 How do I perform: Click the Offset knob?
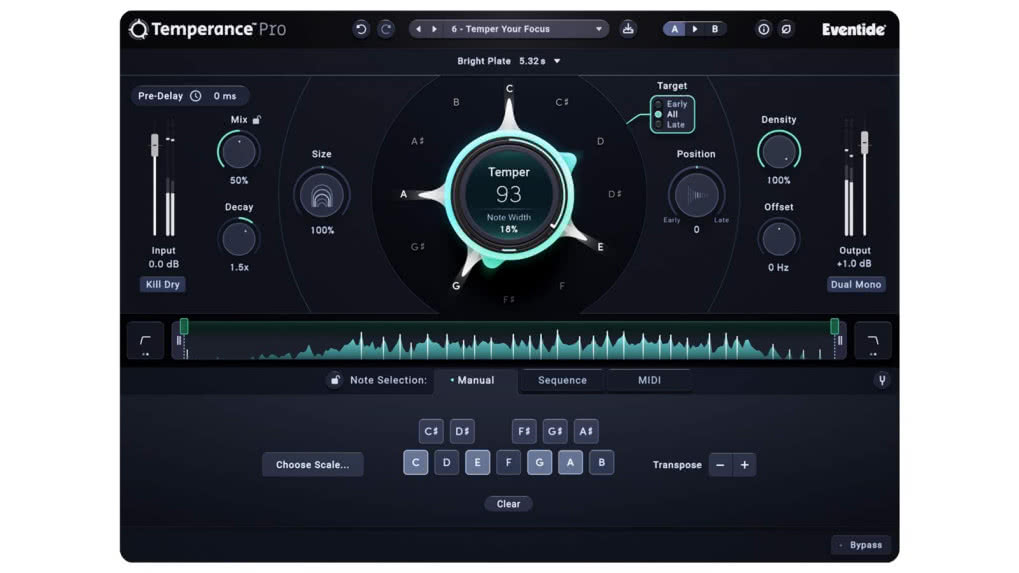pyautogui.click(x=779, y=239)
